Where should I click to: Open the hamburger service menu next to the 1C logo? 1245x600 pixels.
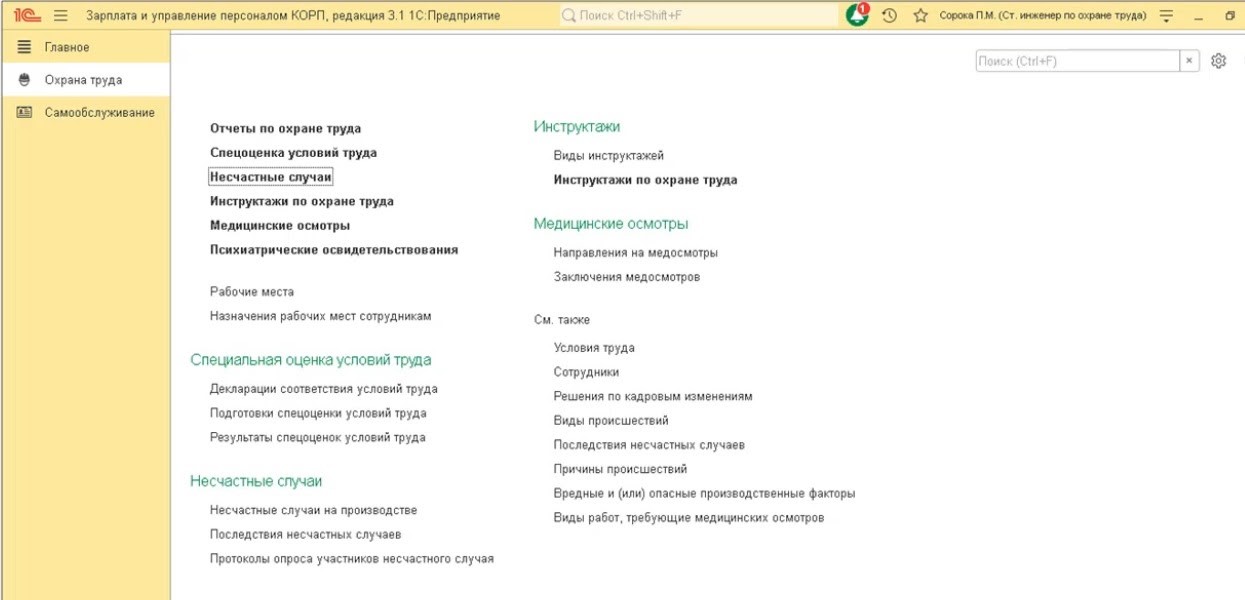60,16
